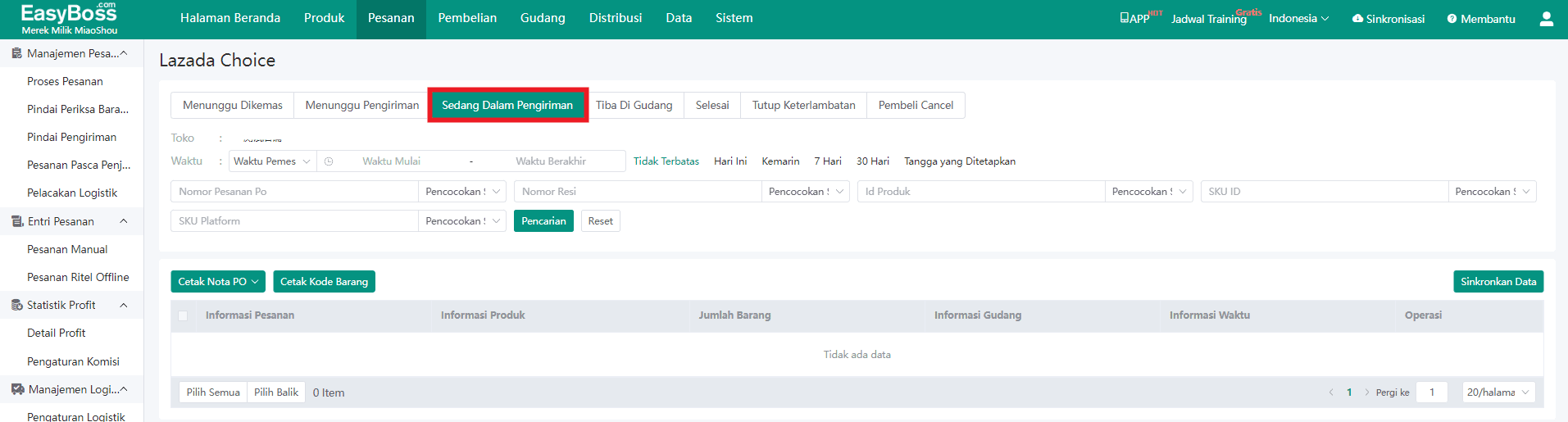This screenshot has height=422, width=1568.
Task: Switch to the Tutup Keterlambatan tab
Action: click(x=804, y=106)
